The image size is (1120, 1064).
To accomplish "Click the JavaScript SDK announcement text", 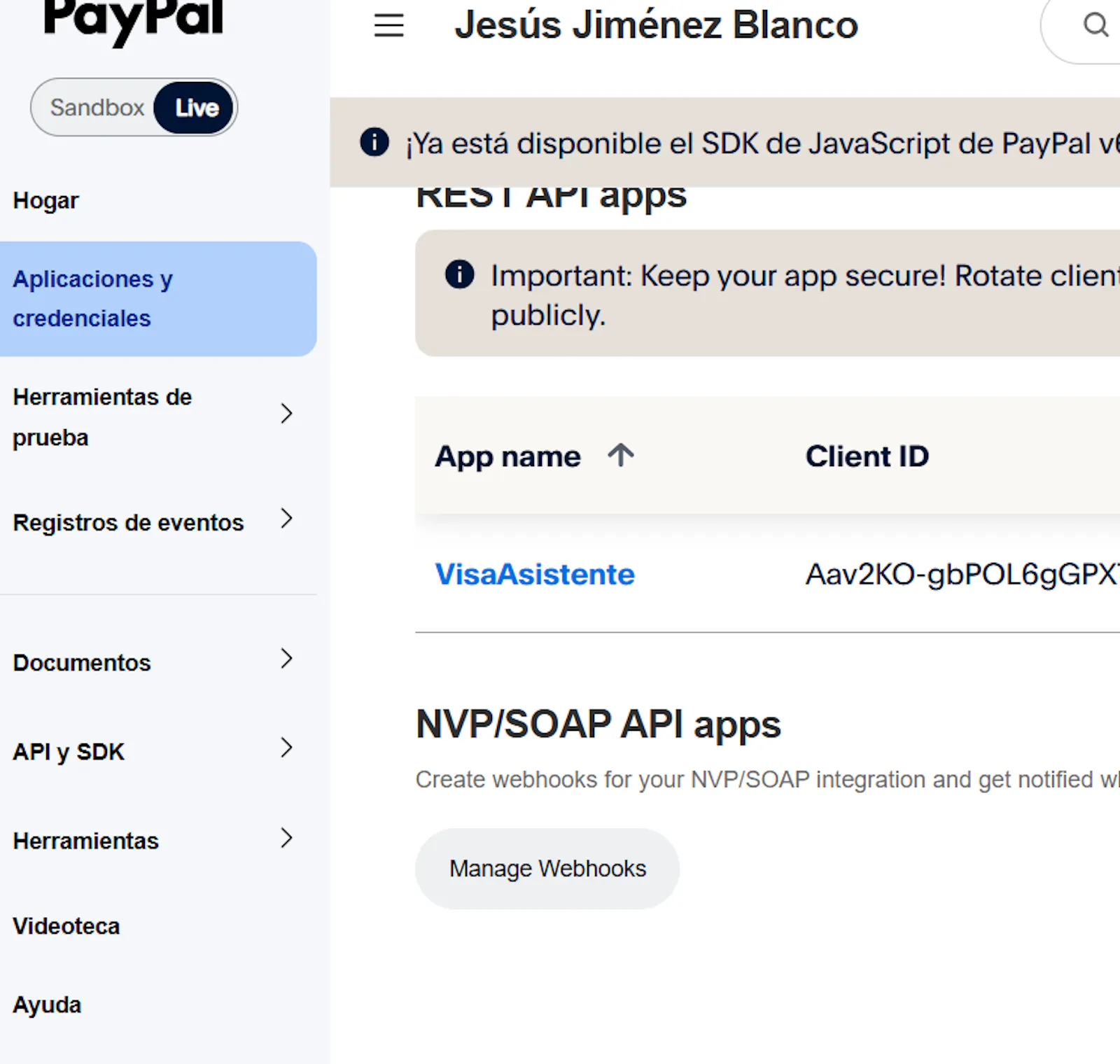I will (763, 143).
